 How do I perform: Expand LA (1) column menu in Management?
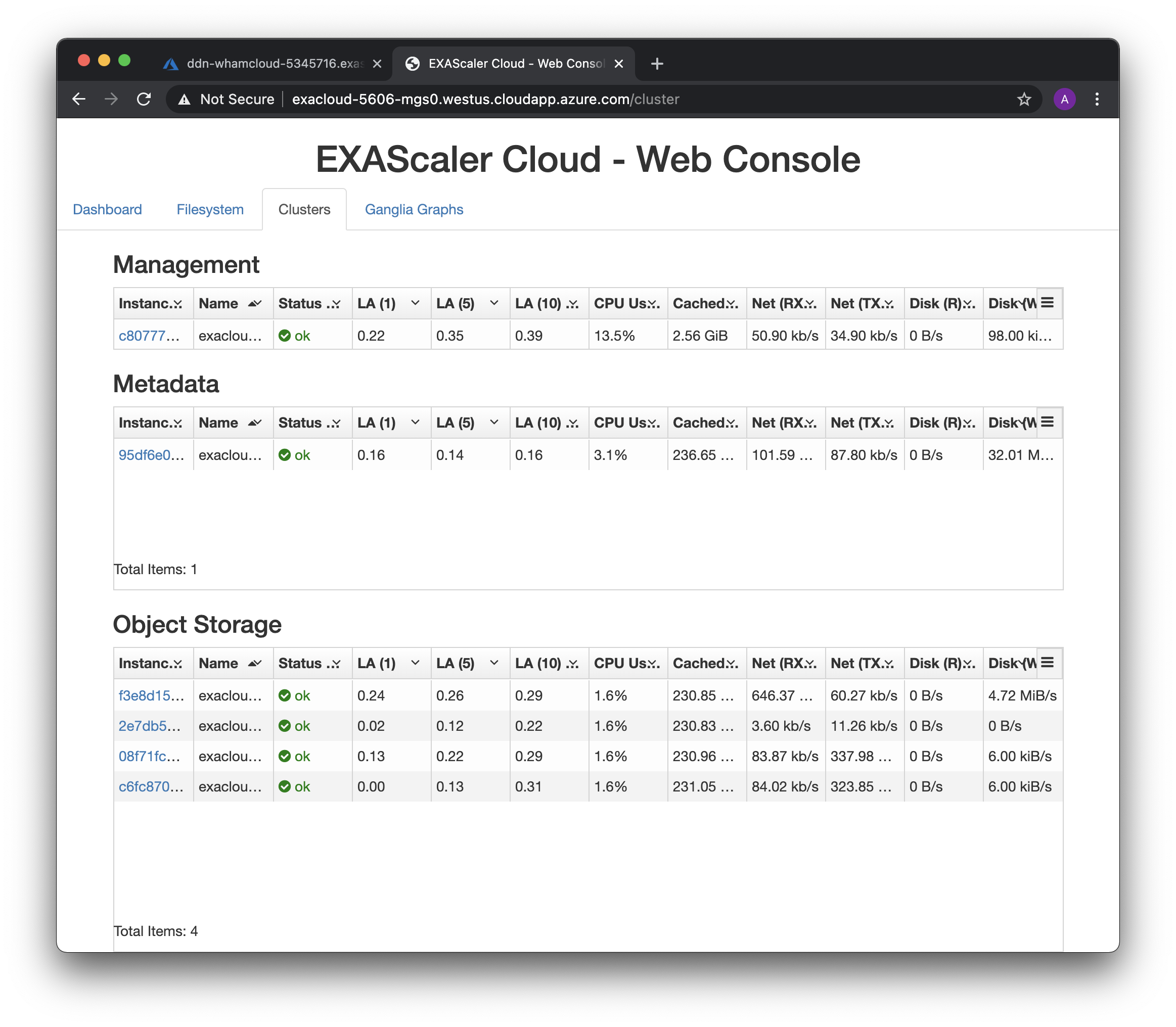415,303
